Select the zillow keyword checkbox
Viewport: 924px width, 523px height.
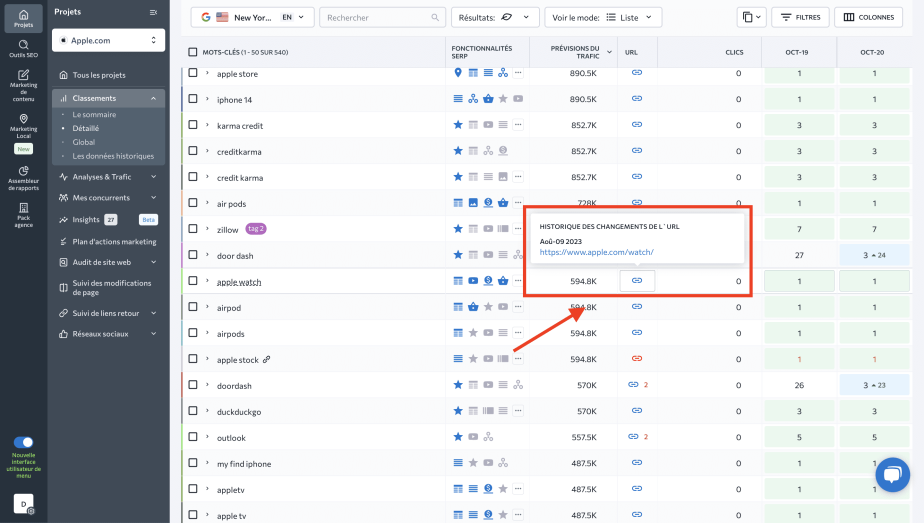(193, 229)
